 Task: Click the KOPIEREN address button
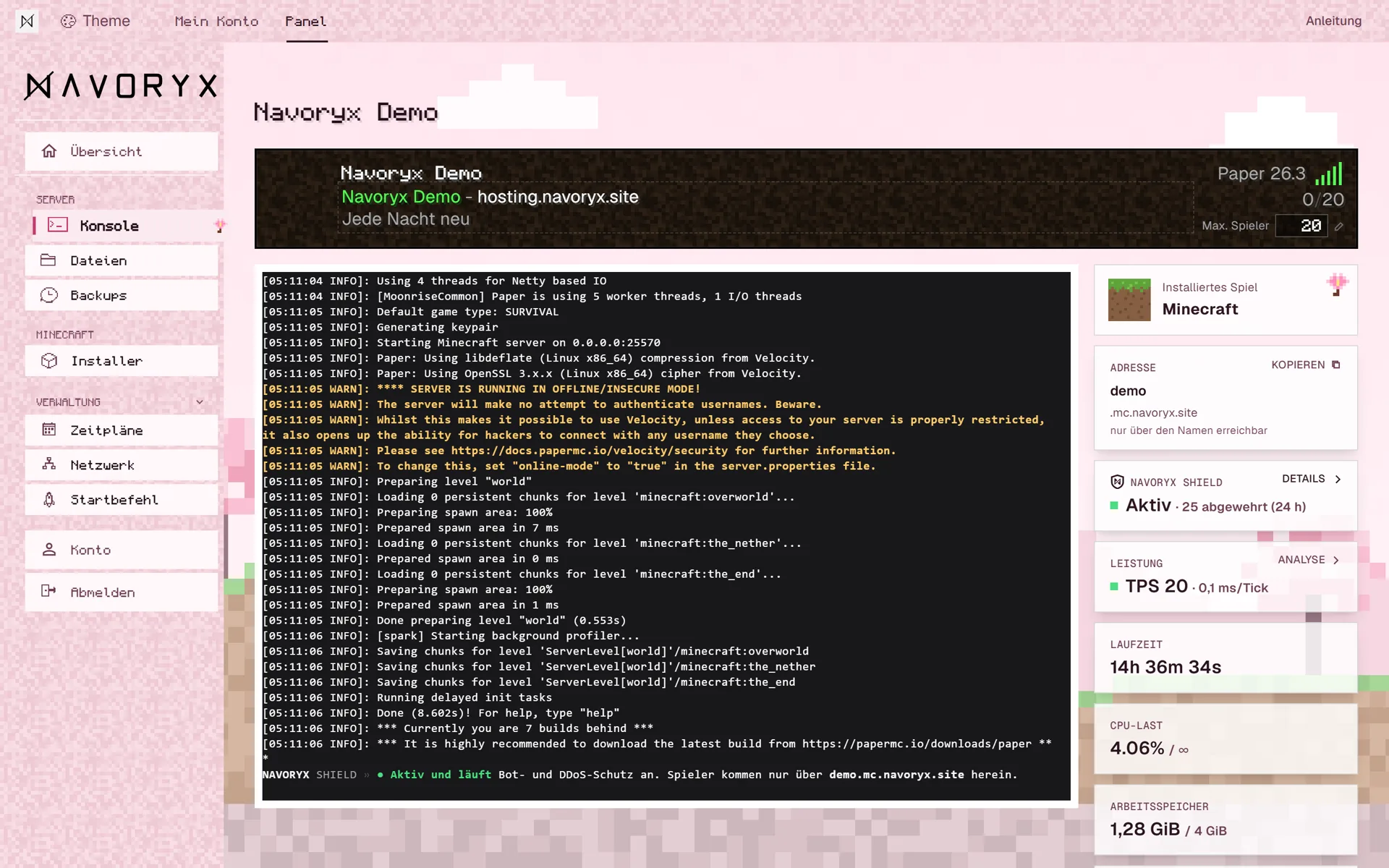(x=1306, y=365)
